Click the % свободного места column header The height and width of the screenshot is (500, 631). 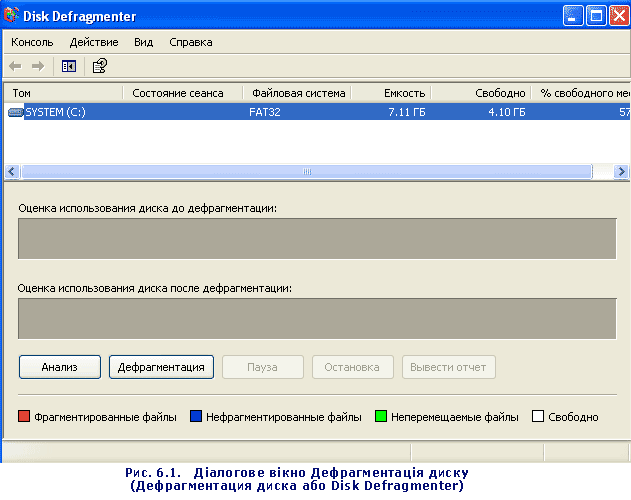pos(581,93)
